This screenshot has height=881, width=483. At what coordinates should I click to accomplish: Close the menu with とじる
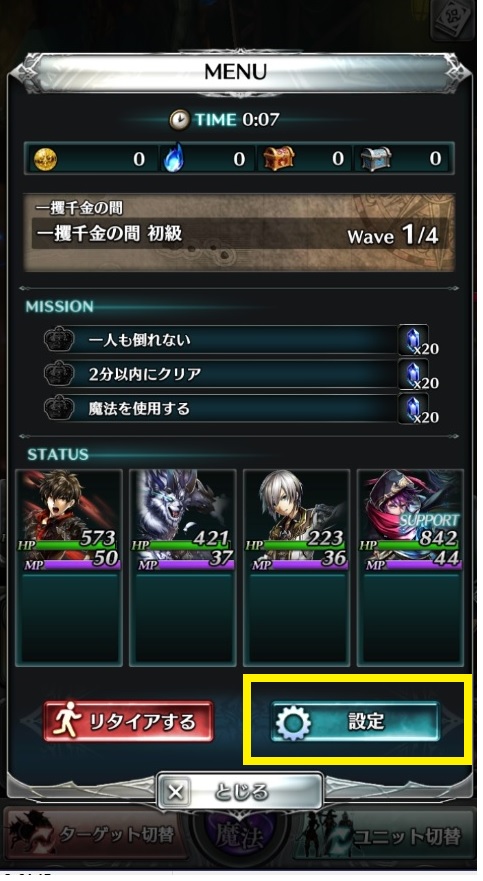click(240, 792)
